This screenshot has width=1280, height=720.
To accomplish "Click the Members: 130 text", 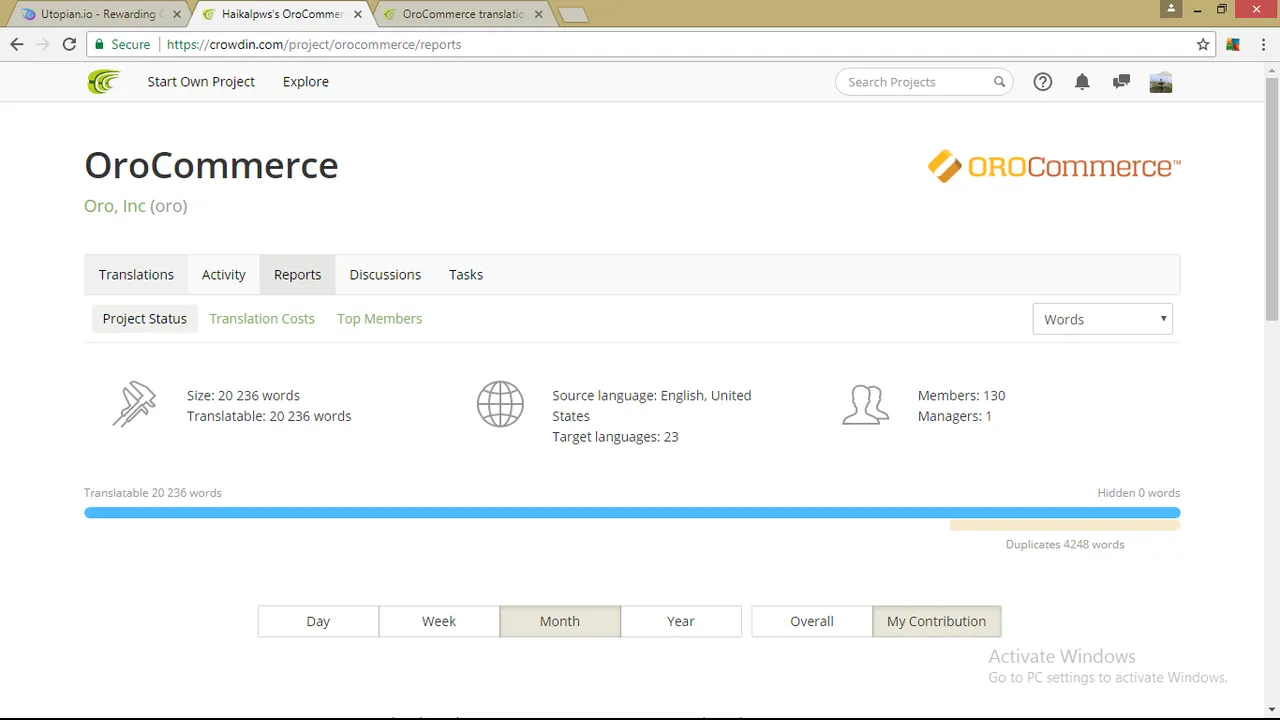I will (962, 395).
